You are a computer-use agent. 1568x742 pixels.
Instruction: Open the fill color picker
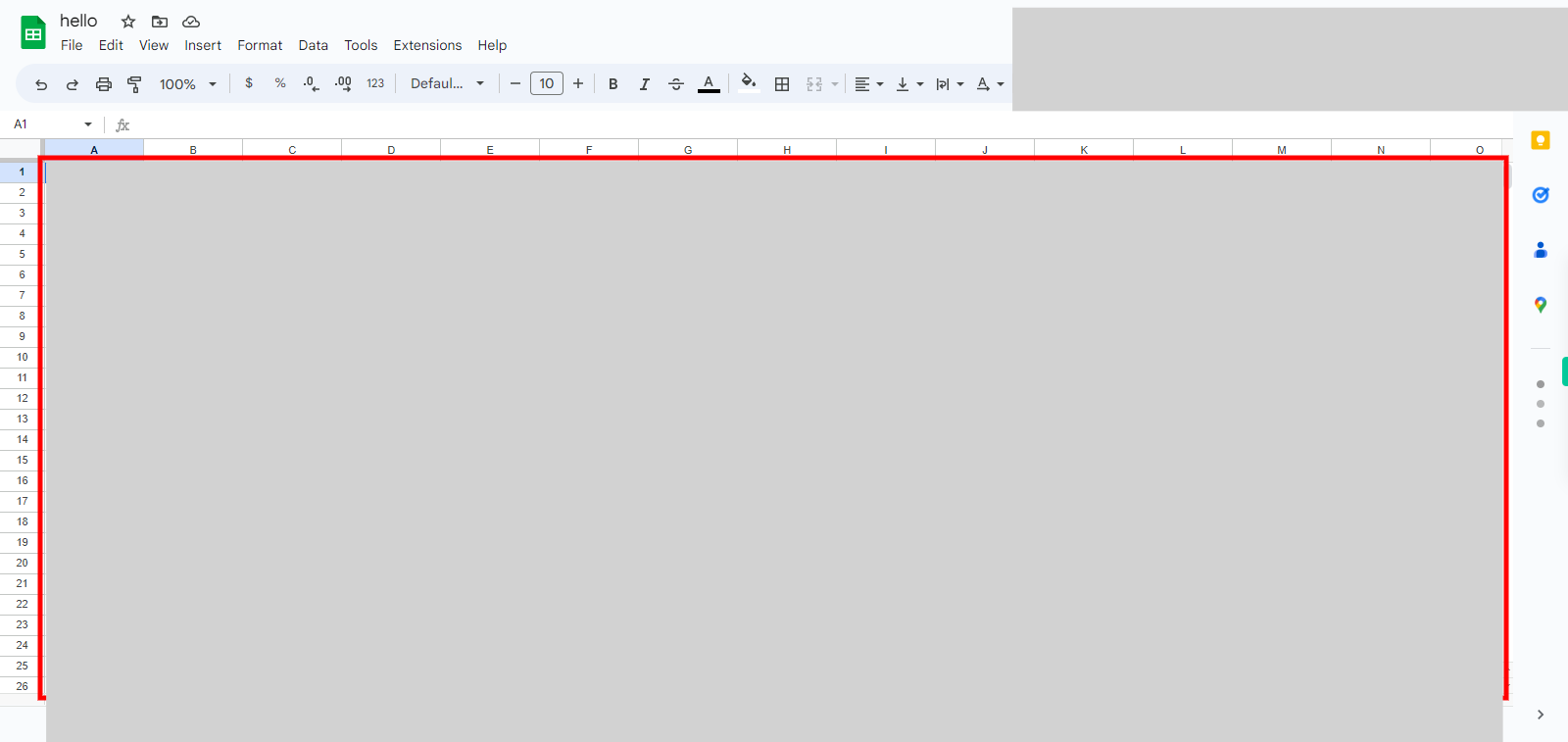pyautogui.click(x=749, y=83)
